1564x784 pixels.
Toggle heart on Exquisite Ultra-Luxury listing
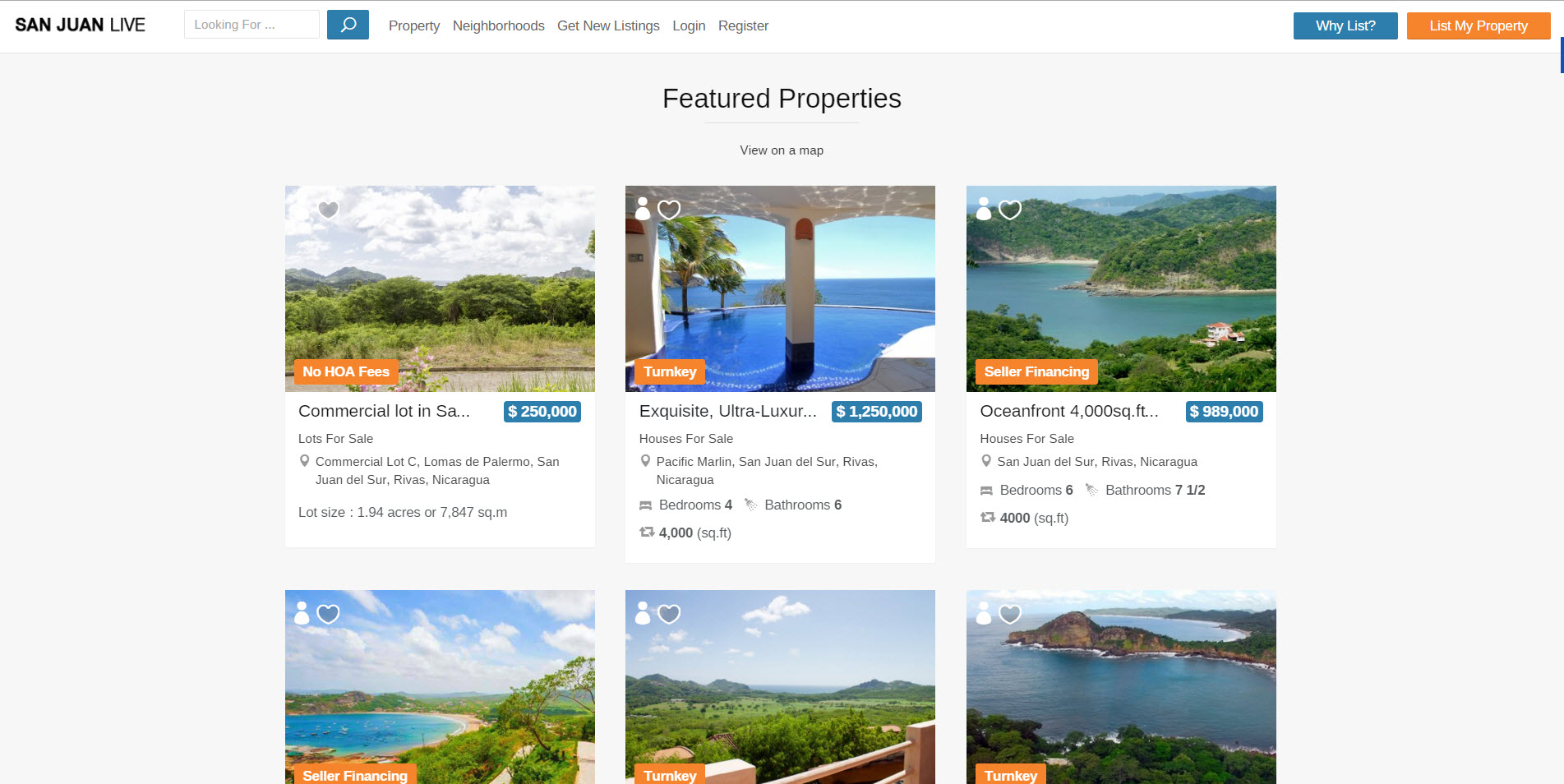point(669,210)
